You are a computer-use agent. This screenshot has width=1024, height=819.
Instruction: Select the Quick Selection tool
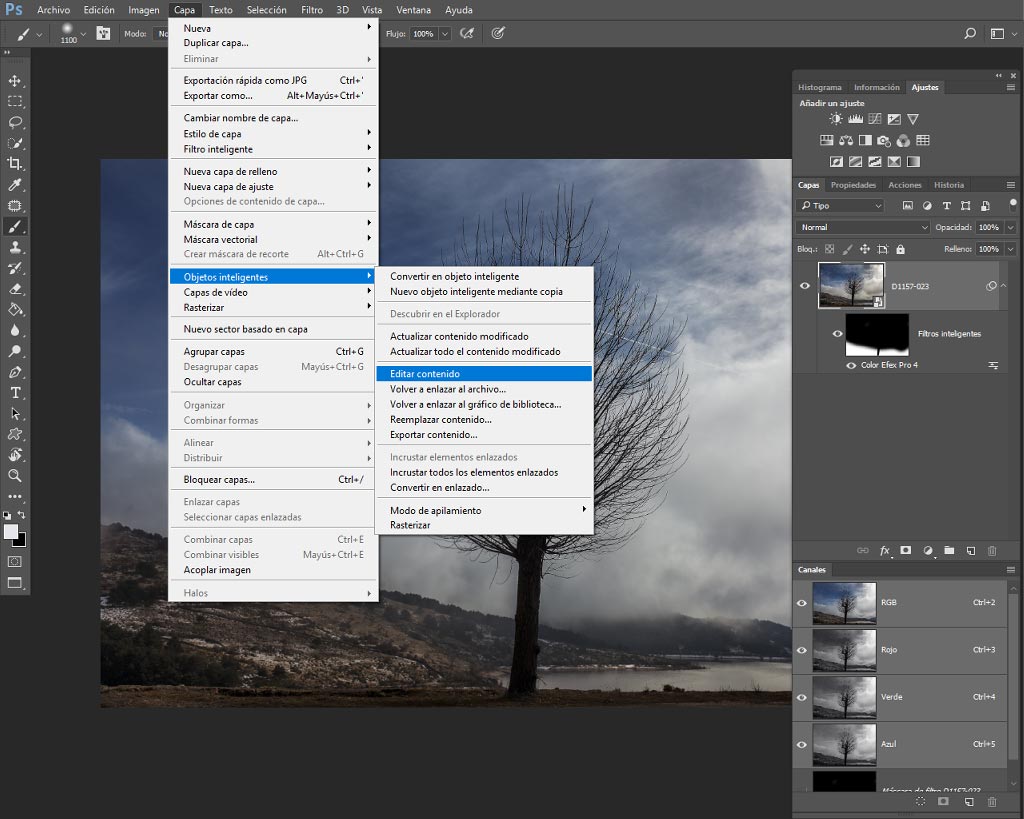point(14,144)
